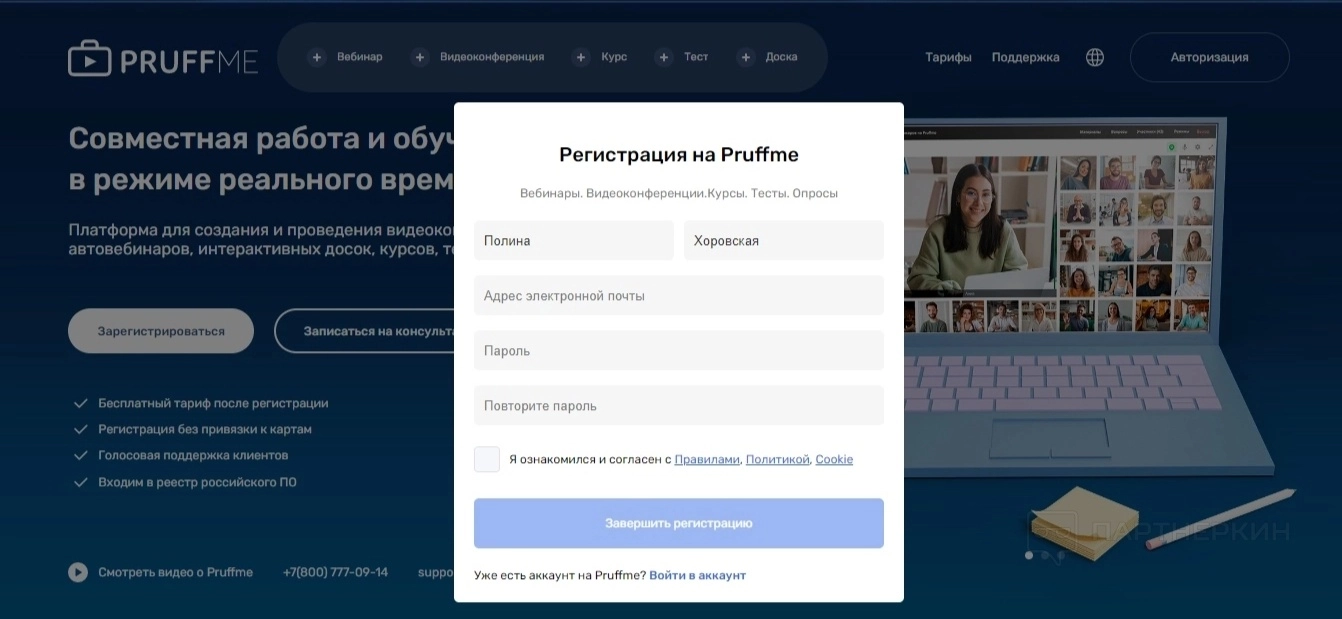Click the play icon for Pruffme video
This screenshot has width=1342, height=619.
point(78,572)
